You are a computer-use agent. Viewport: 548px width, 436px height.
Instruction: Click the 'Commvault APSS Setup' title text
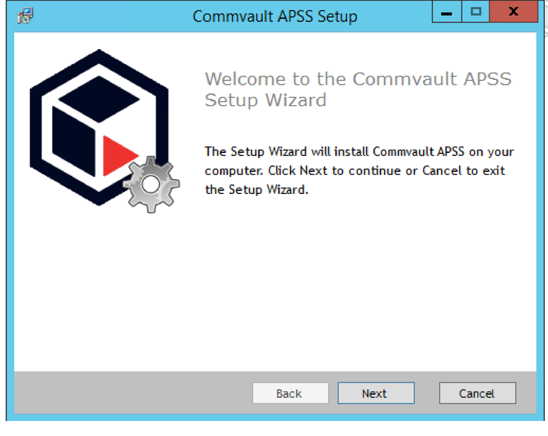pyautogui.click(x=275, y=16)
